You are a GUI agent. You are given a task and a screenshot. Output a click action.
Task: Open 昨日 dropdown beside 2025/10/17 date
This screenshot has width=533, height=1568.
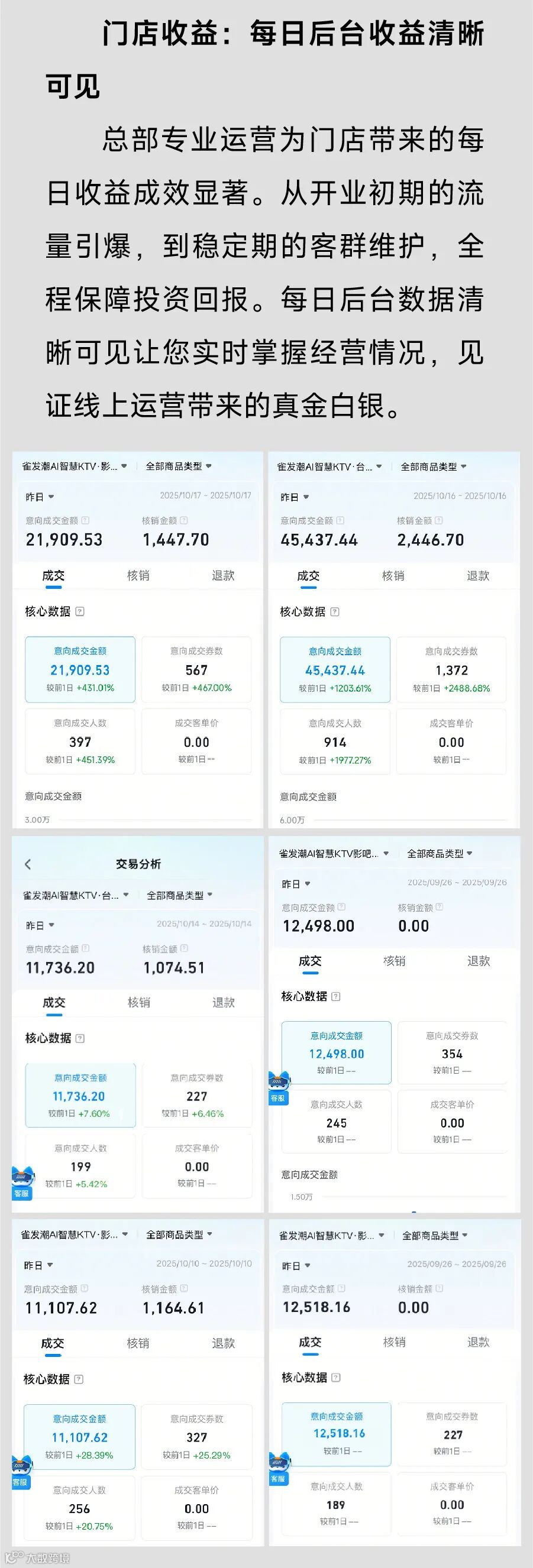40,497
